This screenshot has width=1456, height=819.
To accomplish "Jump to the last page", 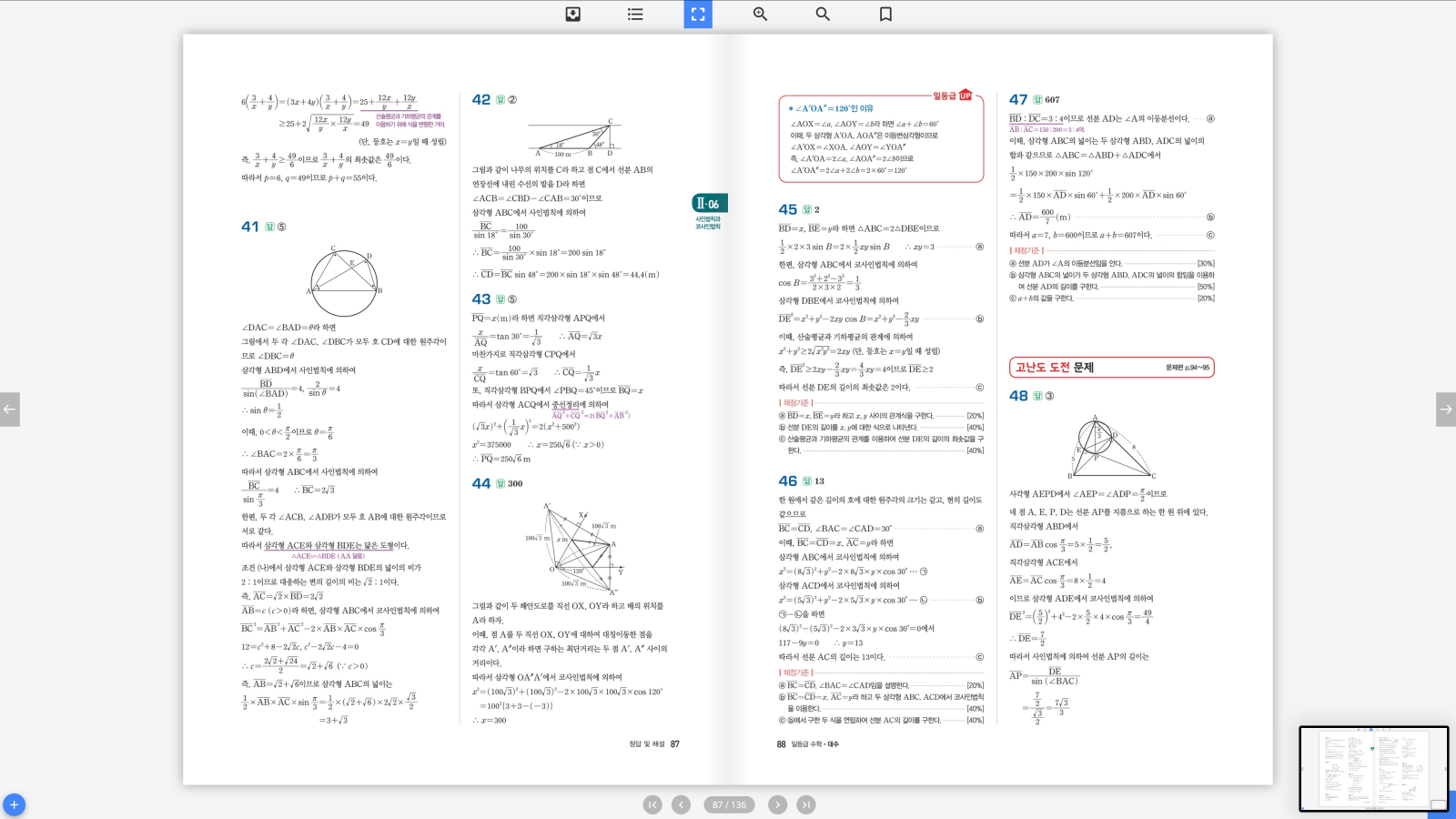I will coord(806,804).
